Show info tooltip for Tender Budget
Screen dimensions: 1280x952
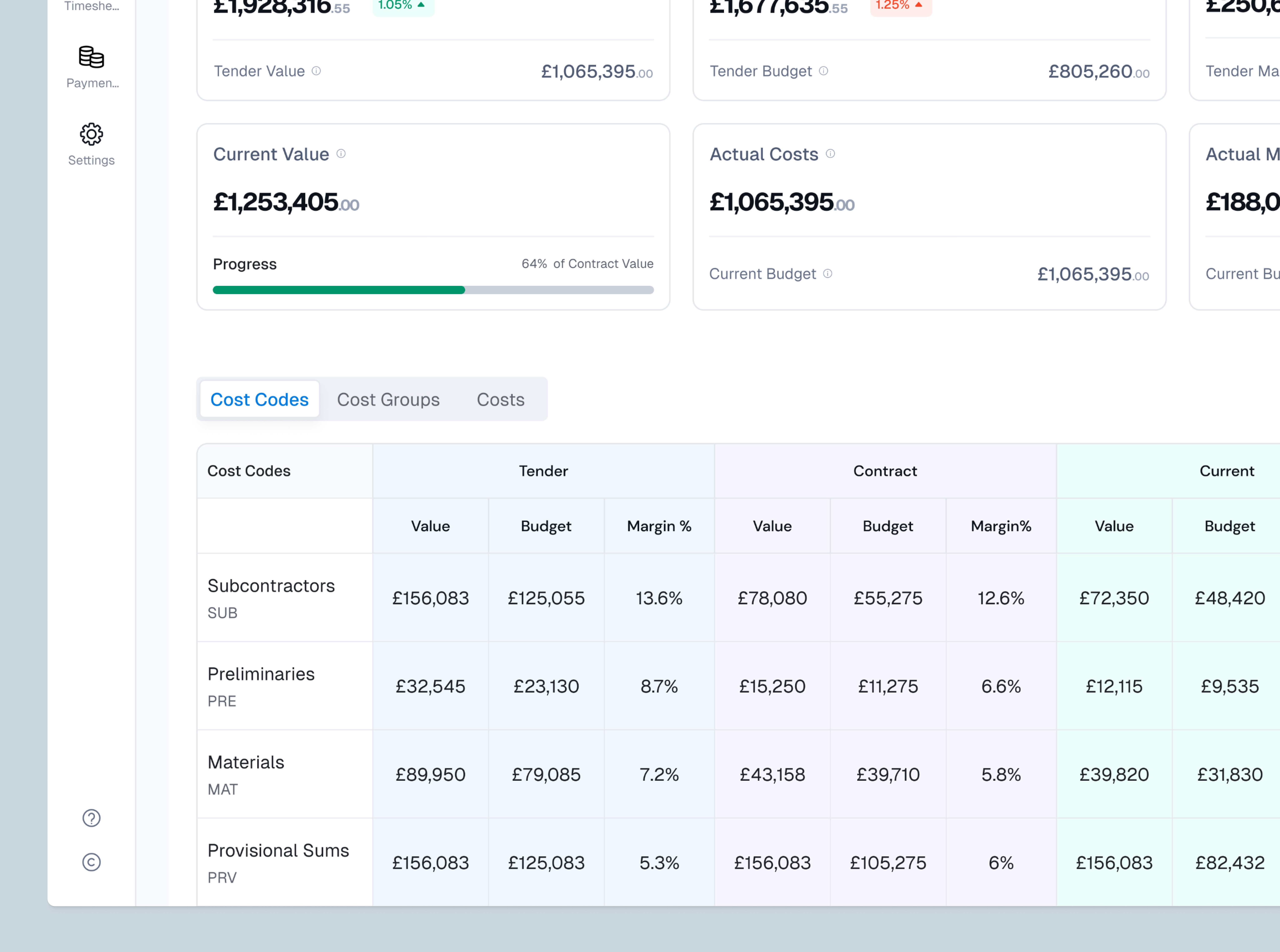(x=824, y=71)
